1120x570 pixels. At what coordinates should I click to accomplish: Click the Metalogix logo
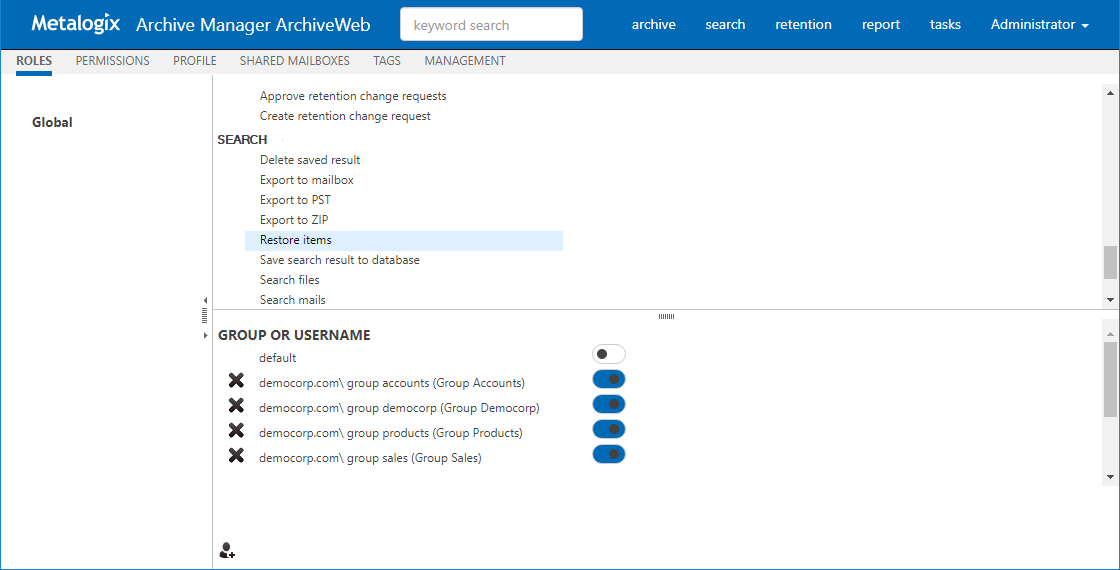tap(75, 24)
